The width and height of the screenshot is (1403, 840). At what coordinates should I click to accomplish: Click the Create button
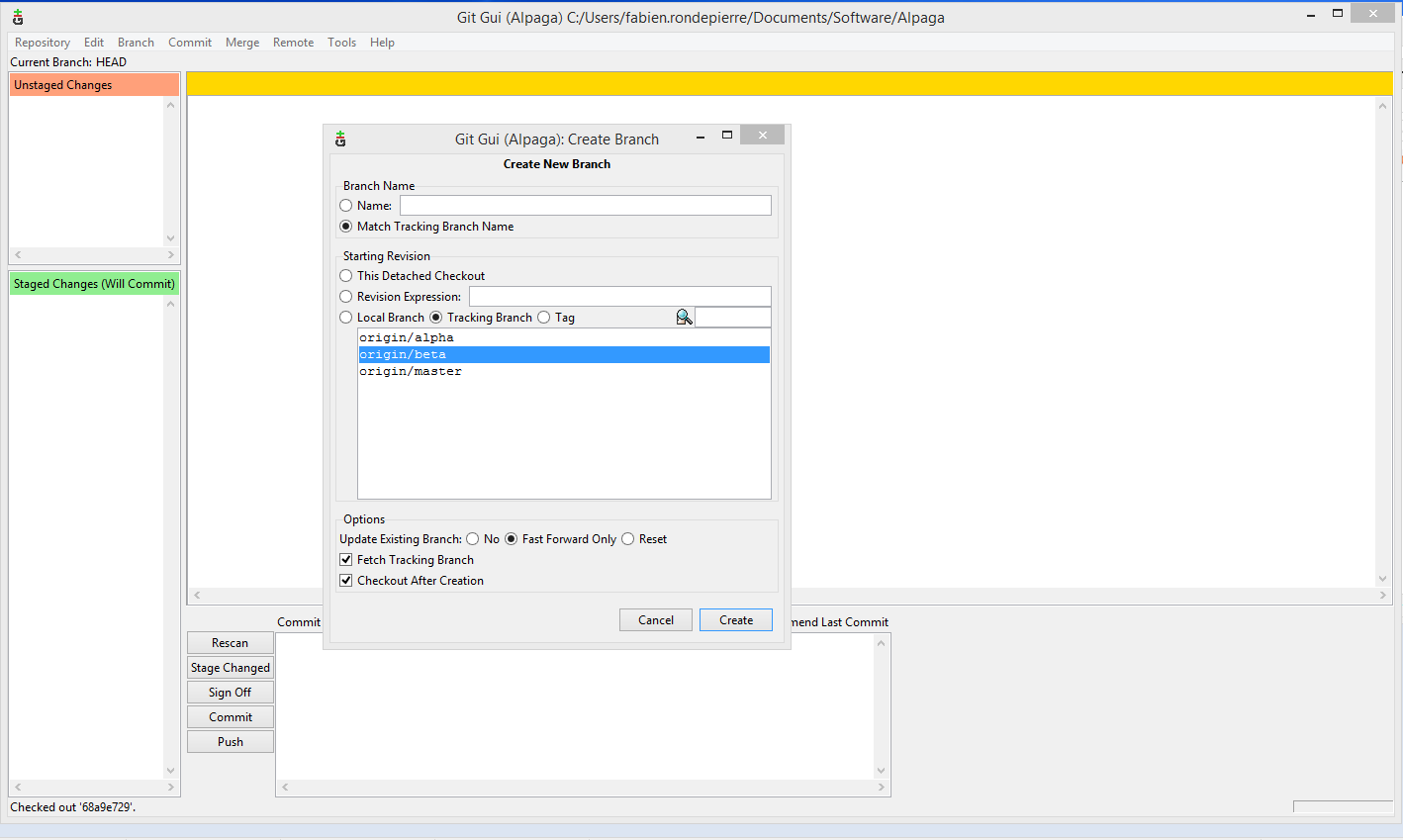(736, 620)
